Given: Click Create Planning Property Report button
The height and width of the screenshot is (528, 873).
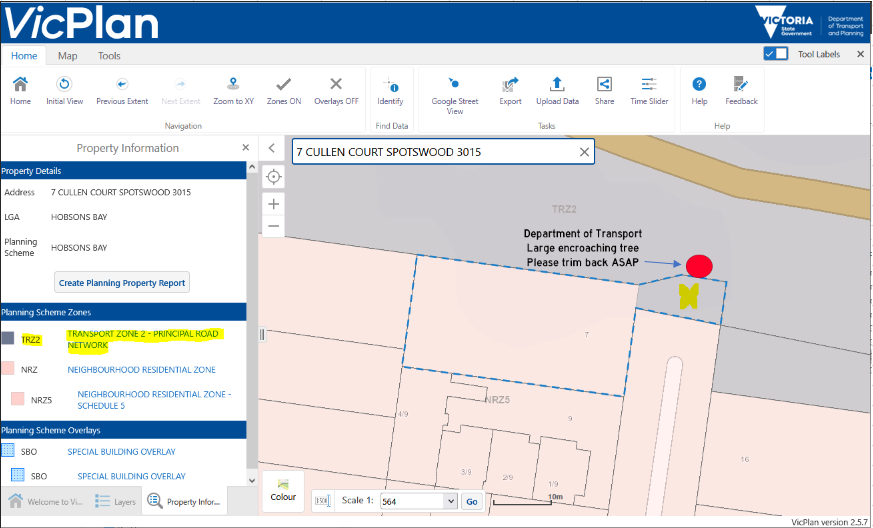Looking at the screenshot, I should (122, 283).
